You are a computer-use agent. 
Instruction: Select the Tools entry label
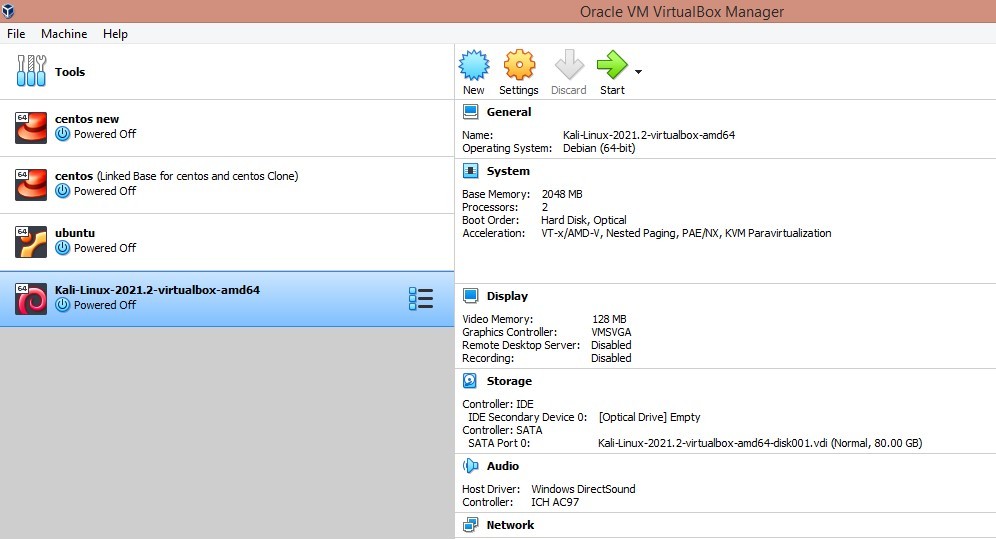(x=70, y=72)
